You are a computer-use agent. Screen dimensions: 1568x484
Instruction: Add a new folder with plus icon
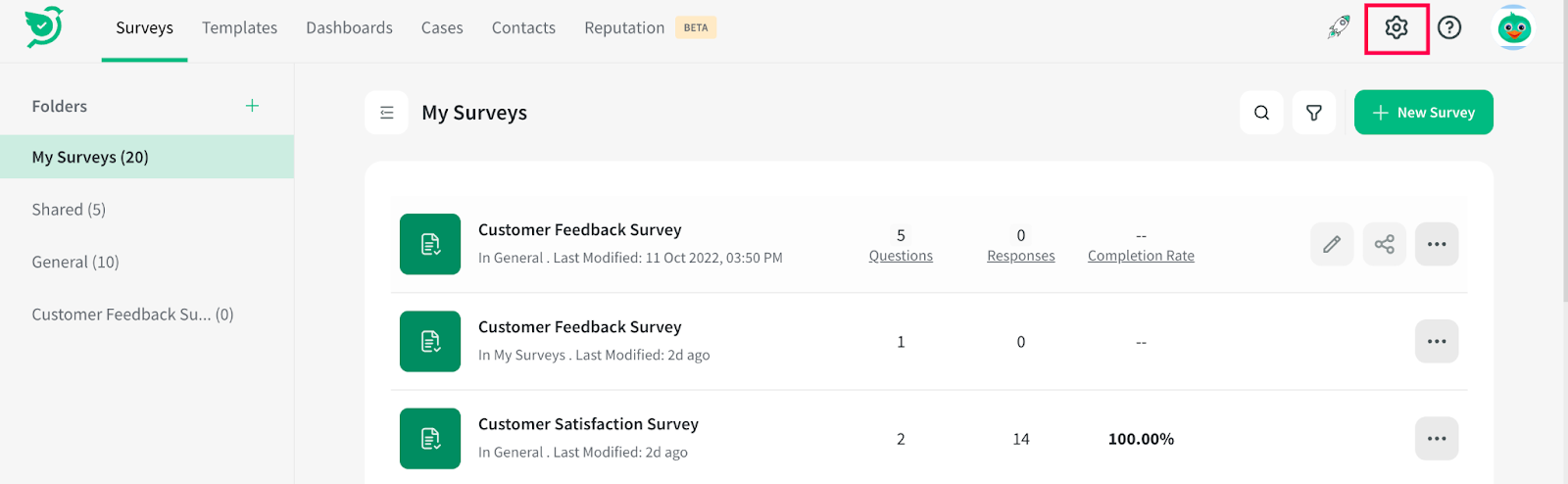[252, 106]
